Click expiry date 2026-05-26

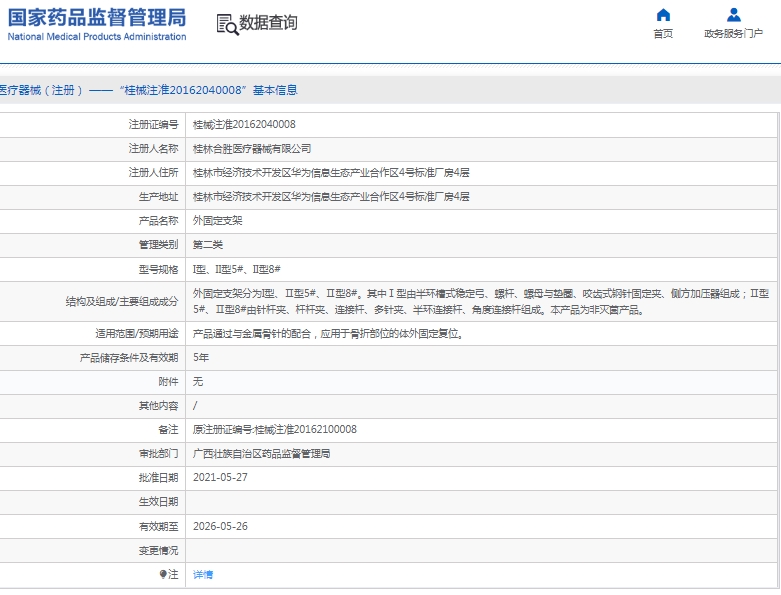point(220,526)
